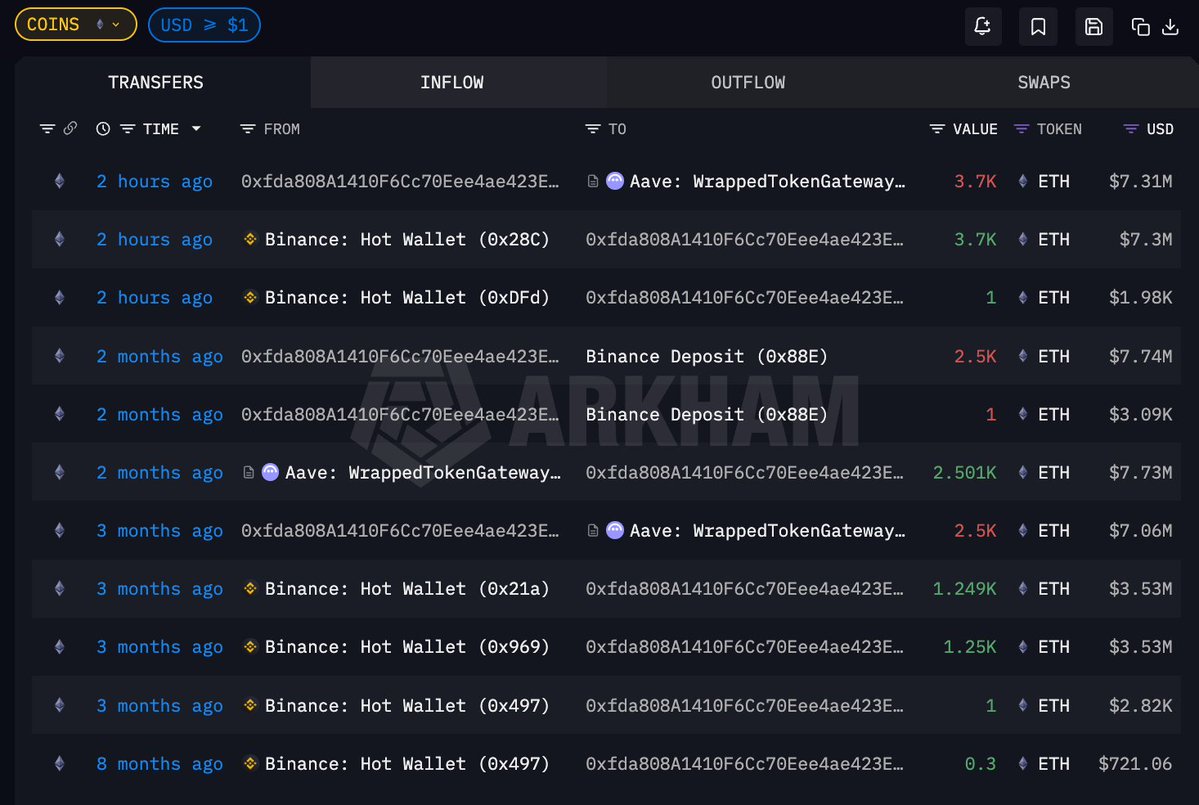Open Binance: Hot Wallet (0xDFd) entity

pos(407,297)
